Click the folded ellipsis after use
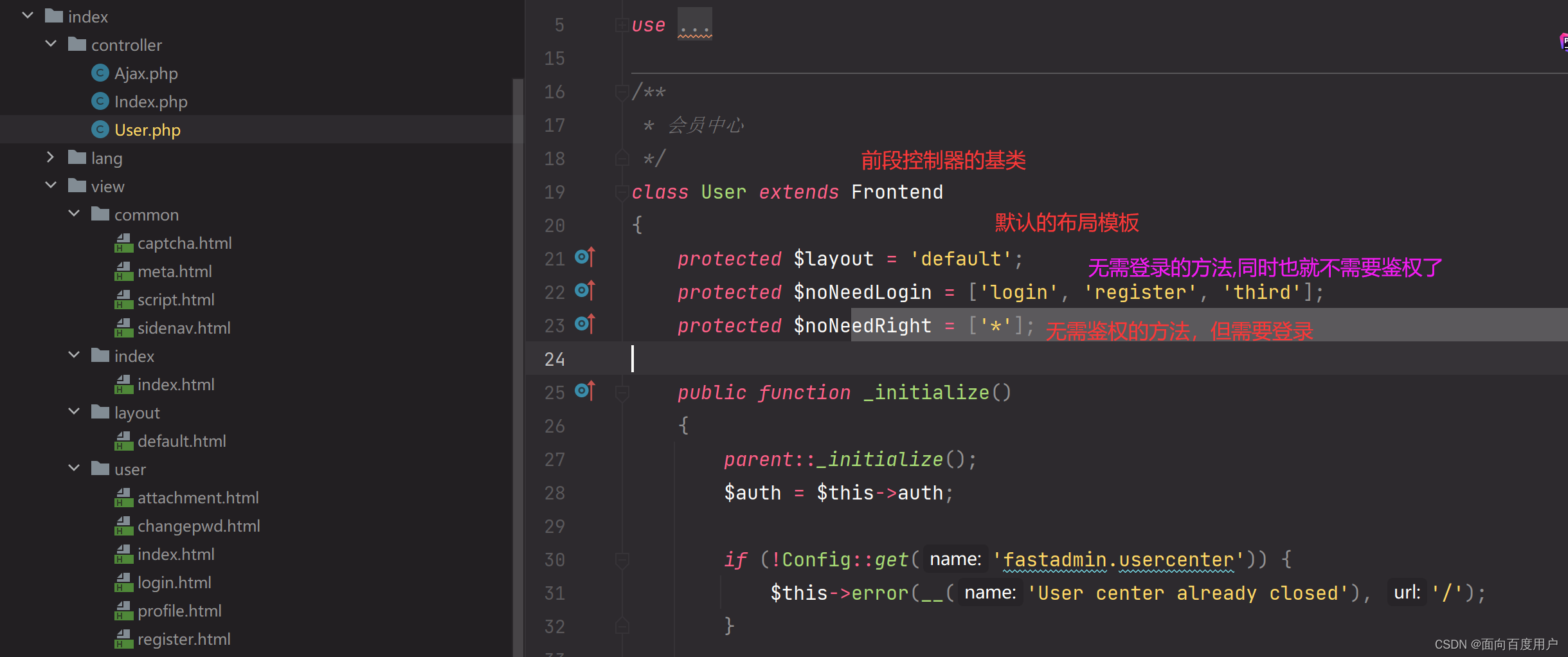This screenshot has height=657, width=1568. click(x=695, y=25)
